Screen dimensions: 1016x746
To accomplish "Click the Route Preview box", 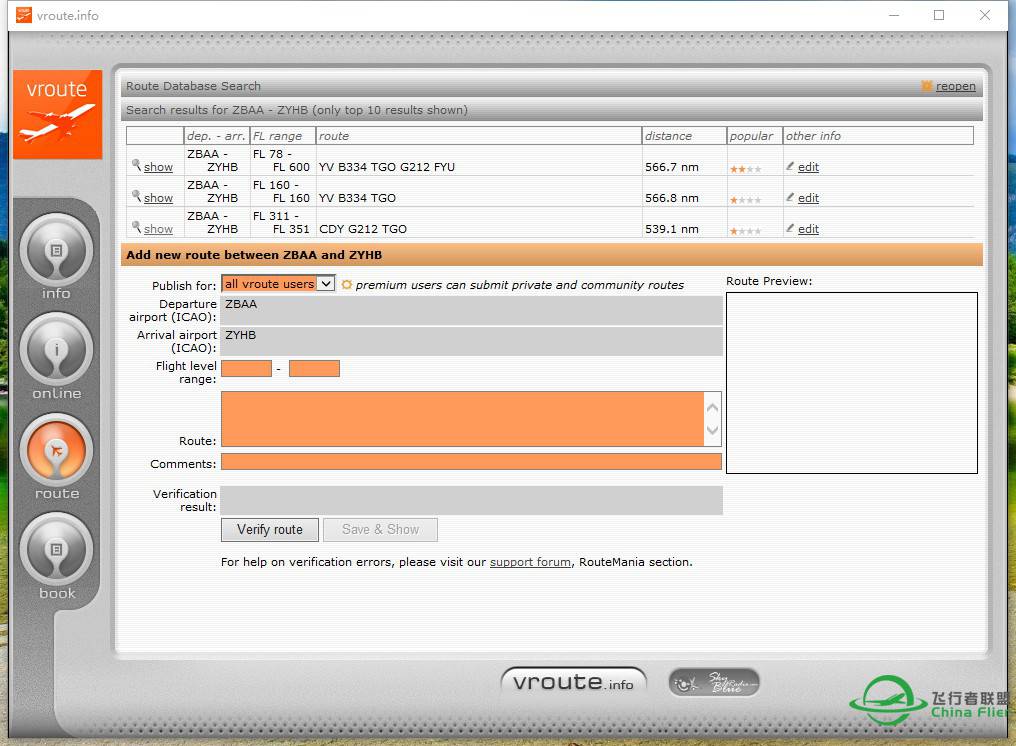I will 851,383.
